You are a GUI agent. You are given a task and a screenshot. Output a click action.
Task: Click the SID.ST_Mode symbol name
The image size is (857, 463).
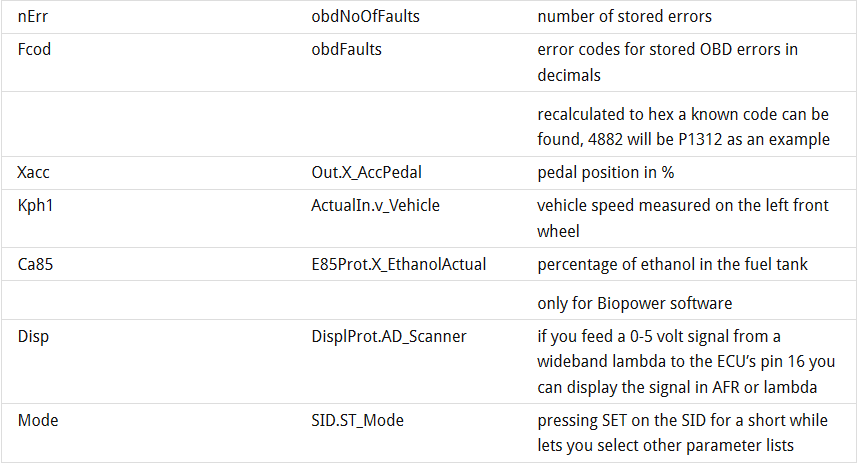tap(357, 421)
